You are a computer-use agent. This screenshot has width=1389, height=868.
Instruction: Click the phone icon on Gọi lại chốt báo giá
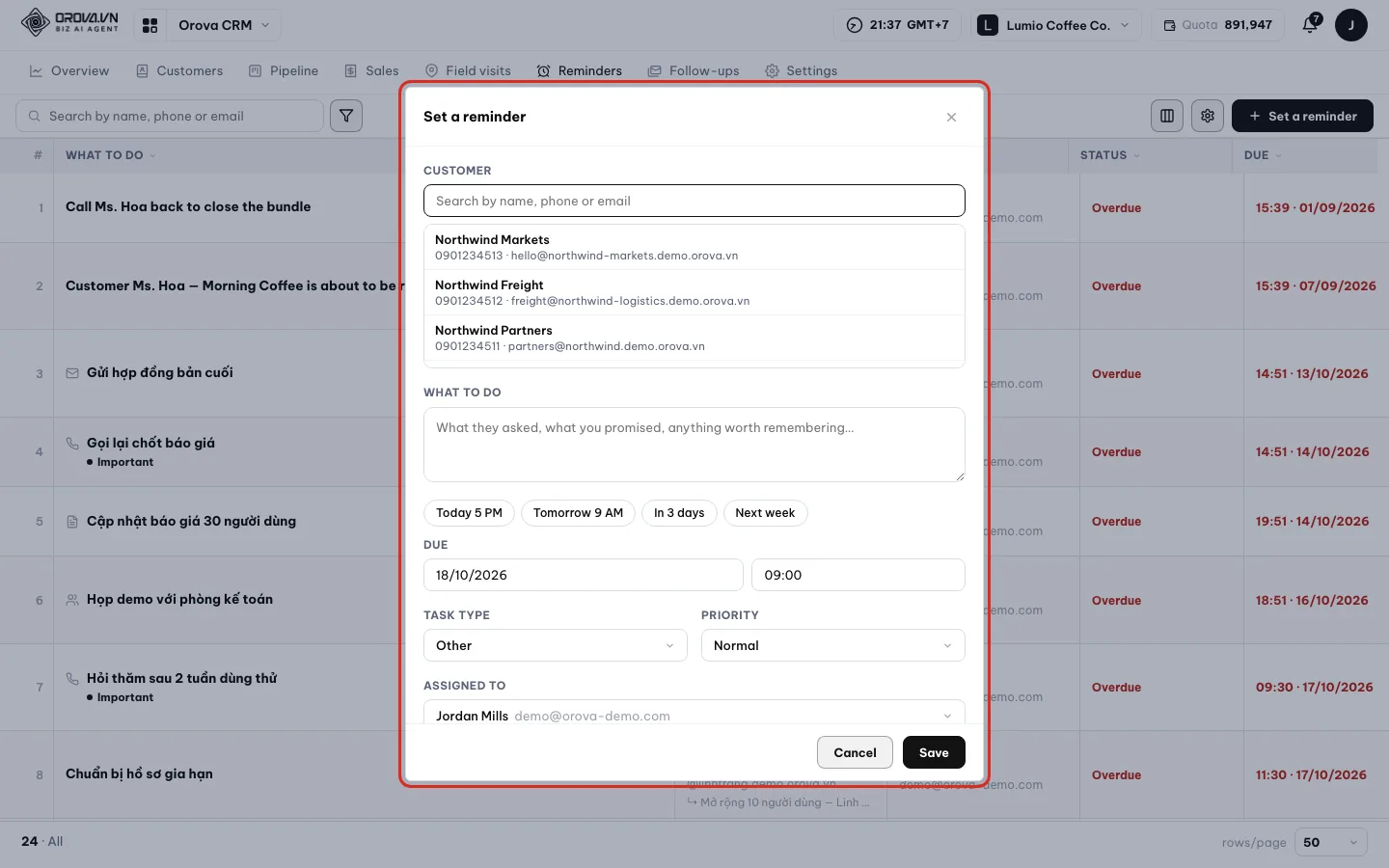point(72,443)
